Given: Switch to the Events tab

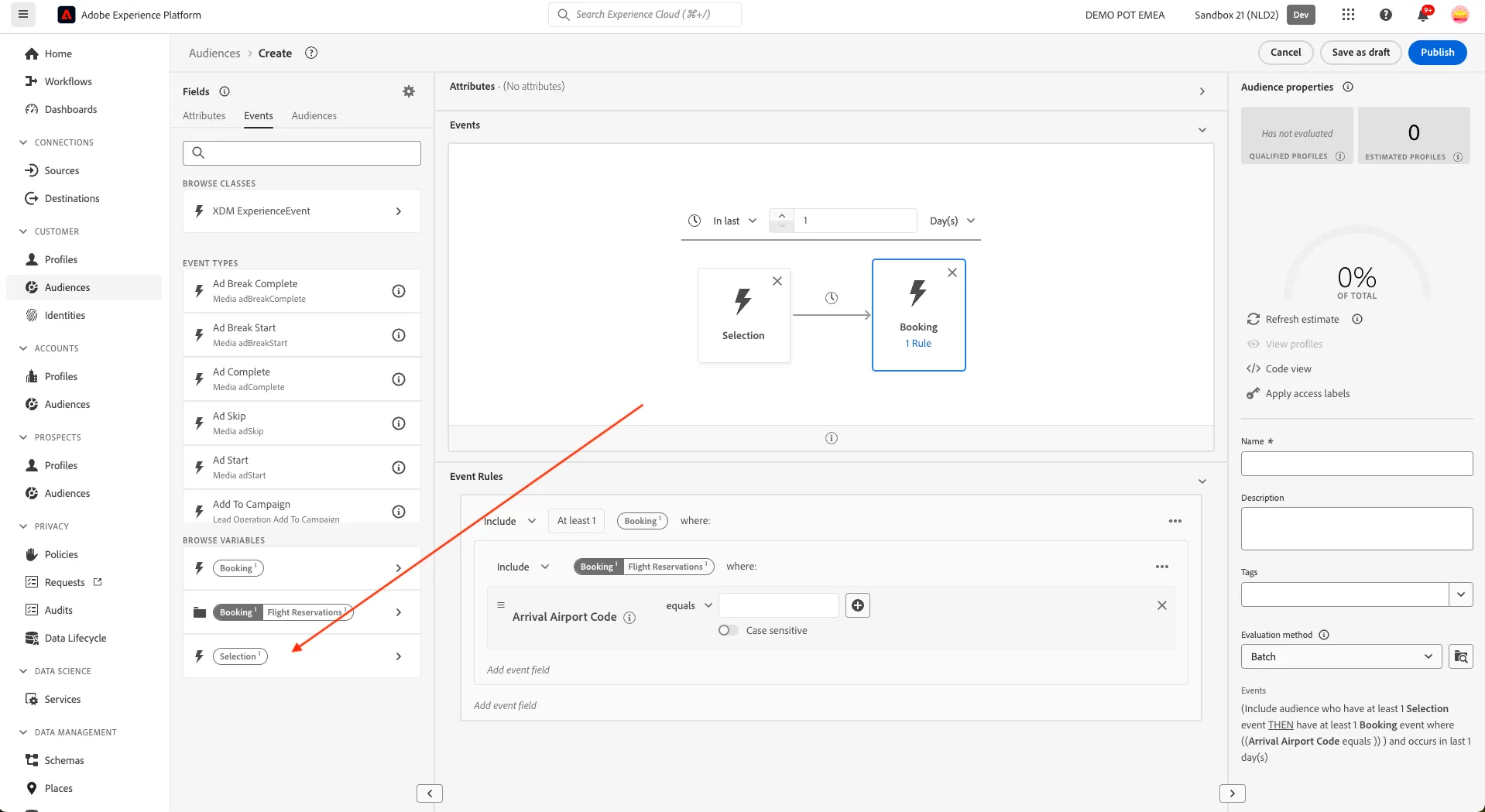Looking at the screenshot, I should tap(259, 115).
